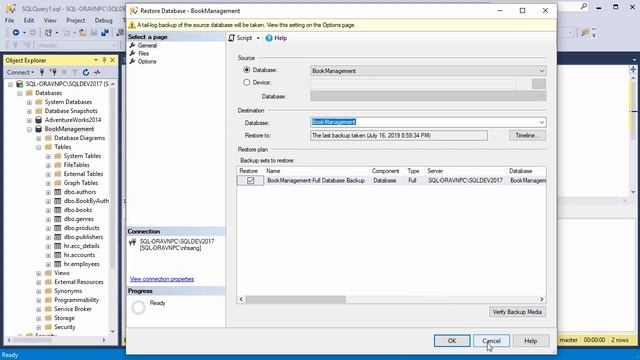Click the right arrow of backup sets scrollbar
This screenshot has width=640, height=360.
coord(542,300)
